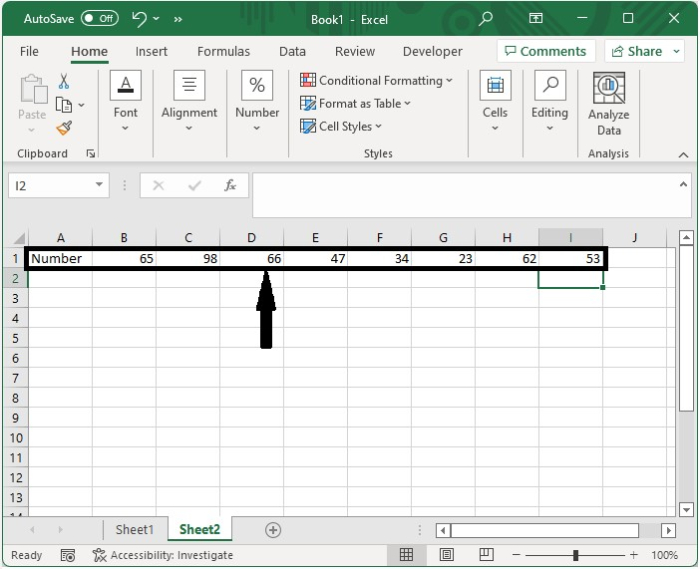Viewport: 700px width, 569px height.
Task: Switch to the Insert tab
Action: 151,51
